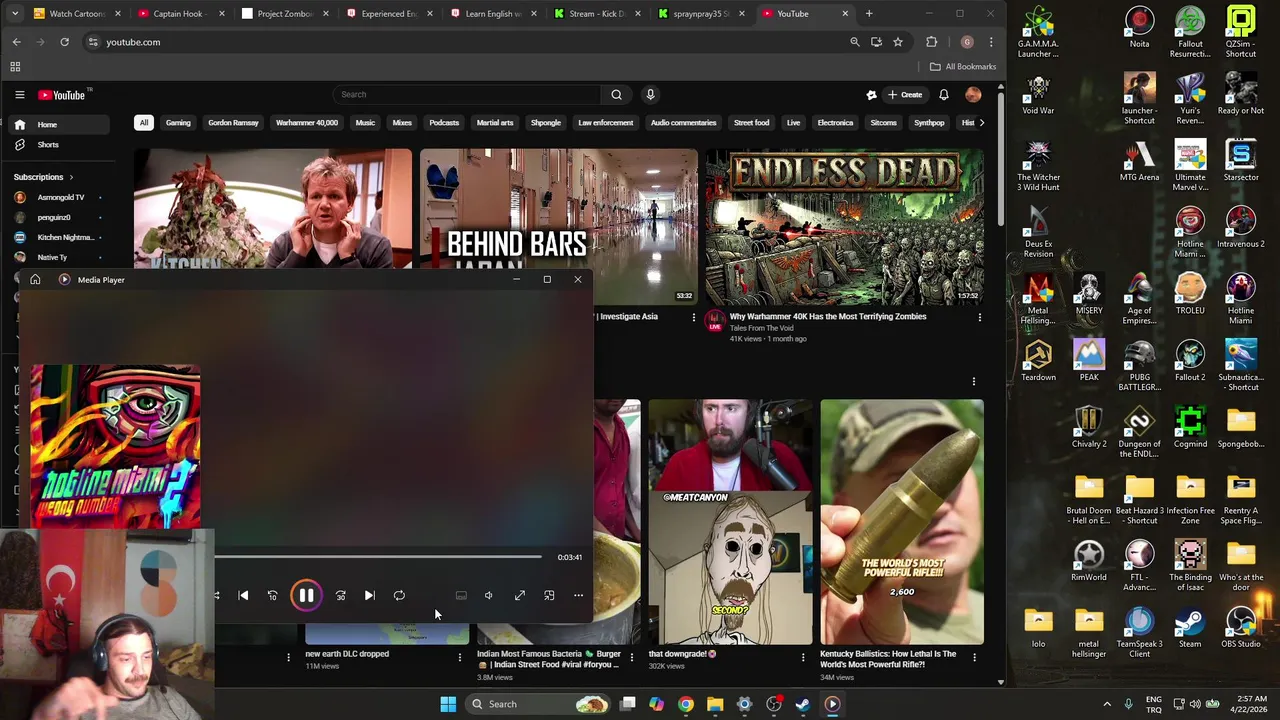The image size is (1280, 720).
Task: Open MTG Arena desktop shortcut
Action: point(1139,161)
